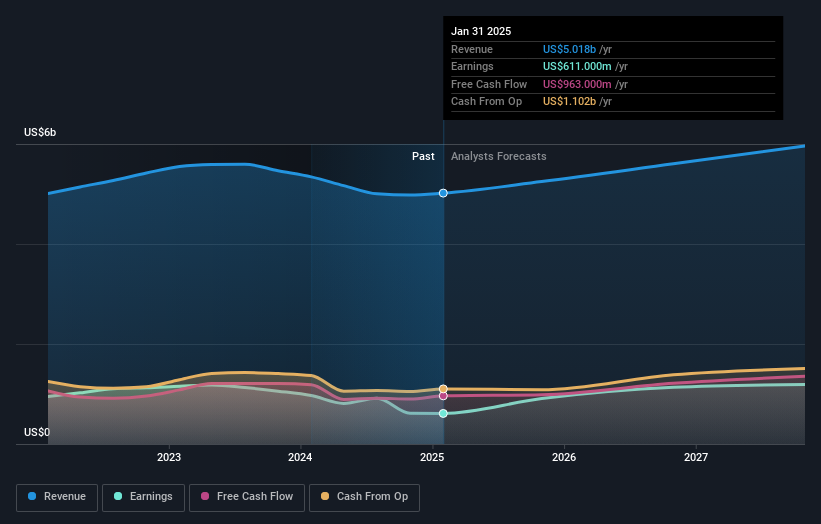Viewport: 821px width, 524px height.
Task: Click the 'Jan 31 2025' tooltip date
Action: tap(481, 31)
